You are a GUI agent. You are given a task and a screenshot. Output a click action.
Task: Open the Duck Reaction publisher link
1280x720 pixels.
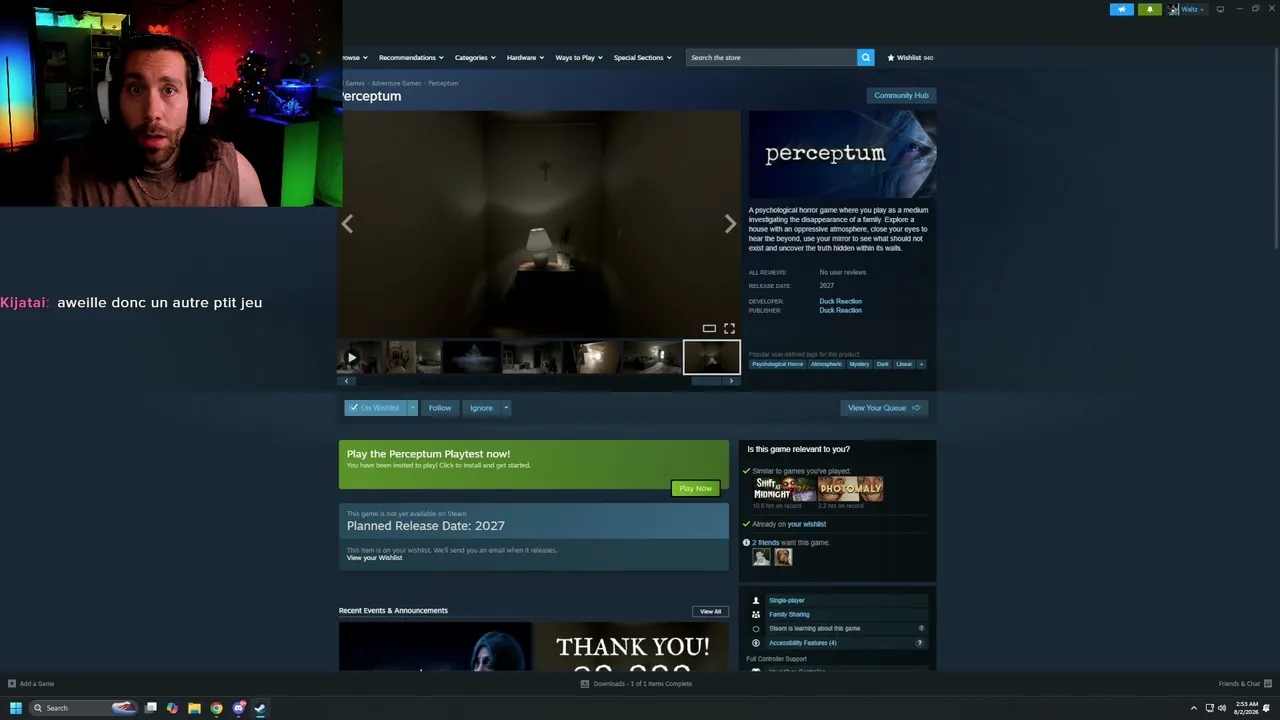pos(840,310)
